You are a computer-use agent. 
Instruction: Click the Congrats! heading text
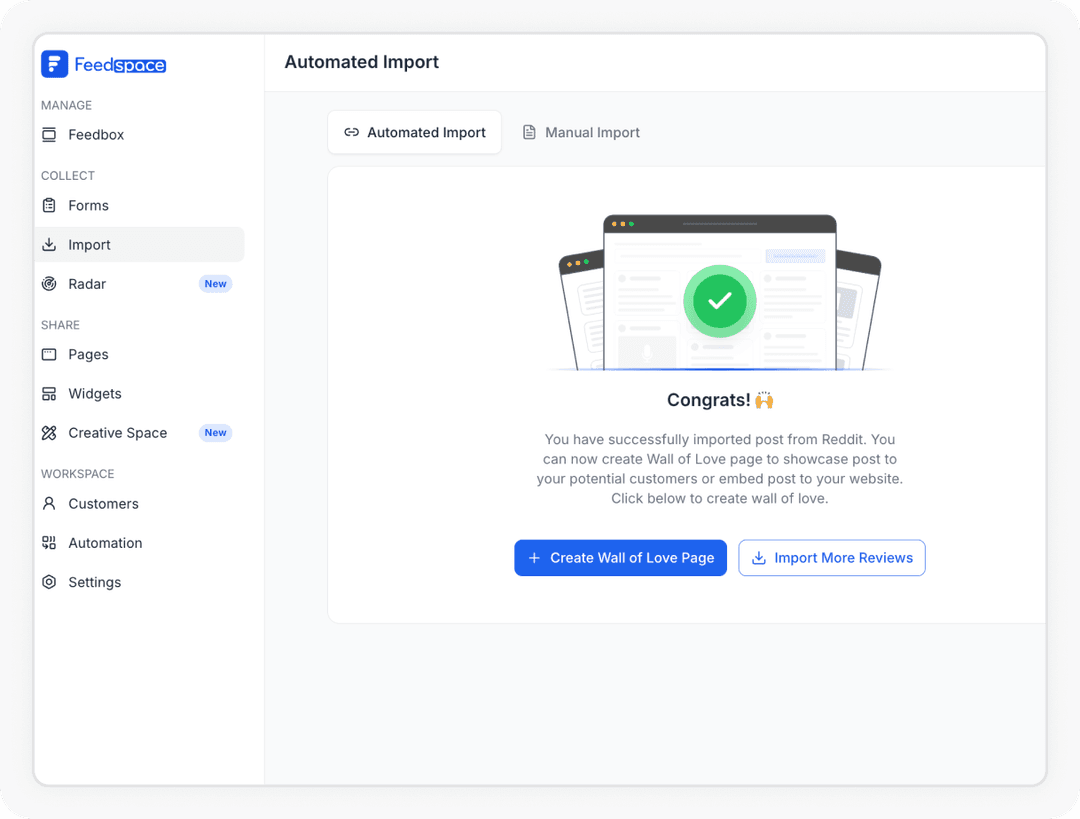pyautogui.click(x=709, y=400)
